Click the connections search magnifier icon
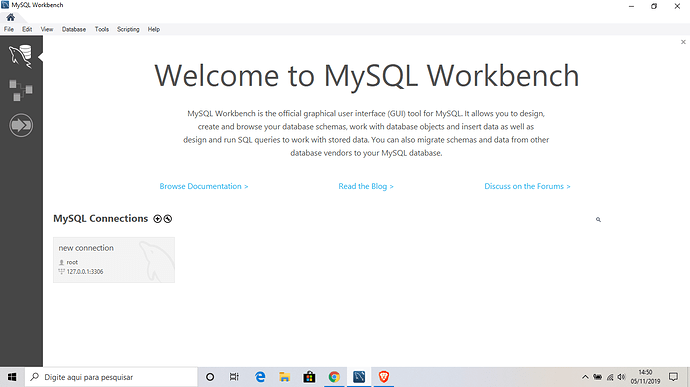This screenshot has height=387, width=690. click(598, 219)
